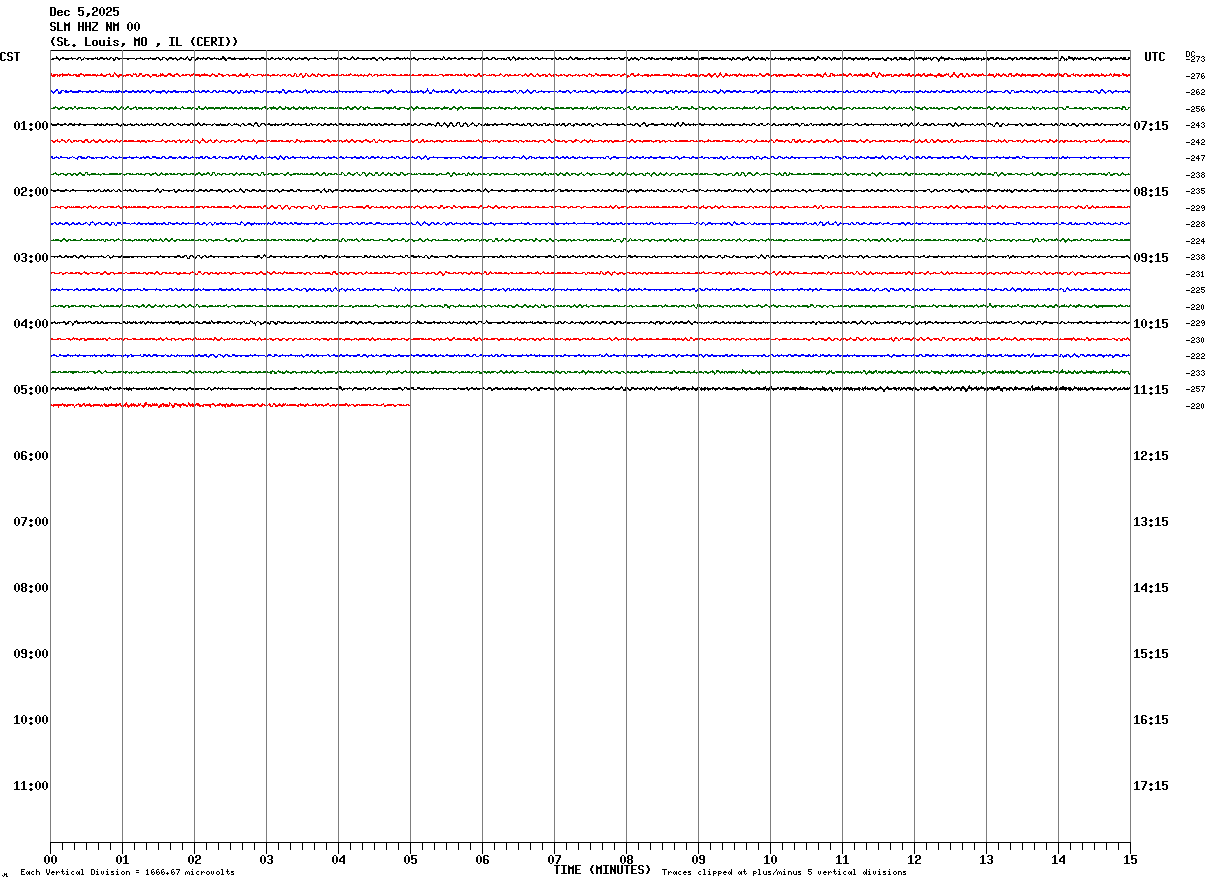Screen dimensions: 1210x886
Task: Select the 04:00 CST time label
Action: tap(31, 324)
